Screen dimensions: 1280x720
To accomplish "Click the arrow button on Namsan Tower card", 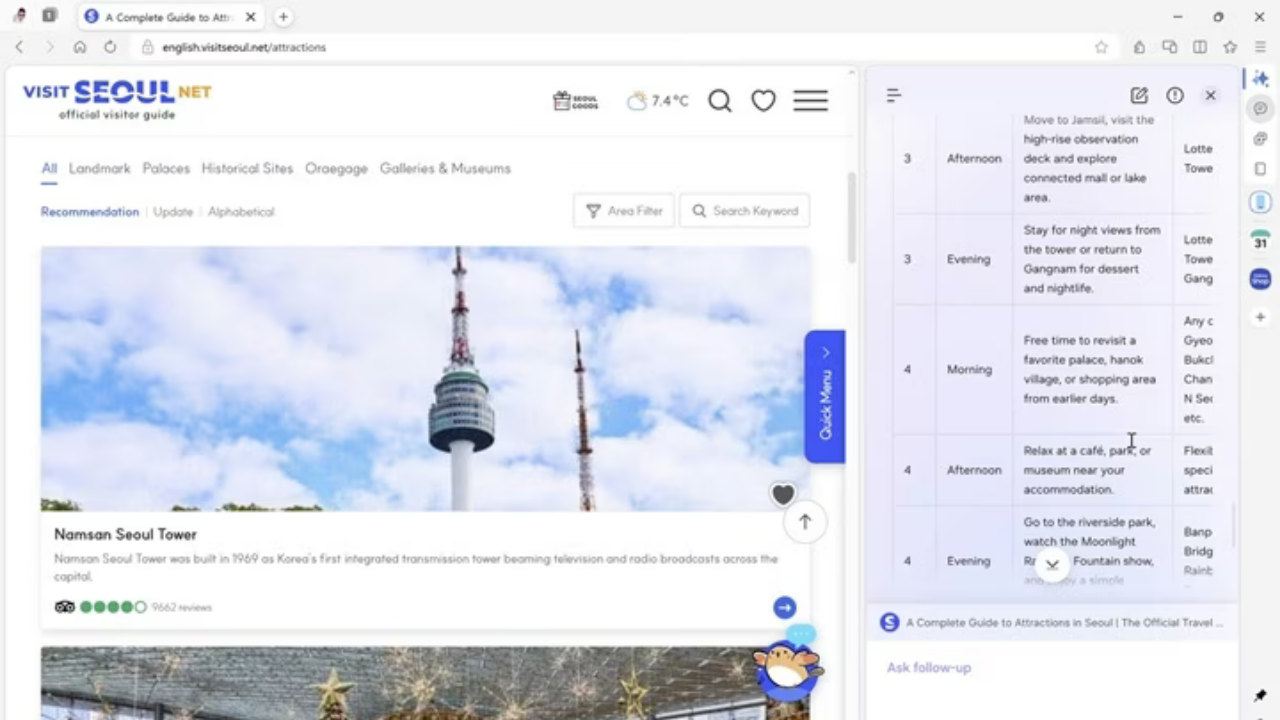I will point(784,607).
